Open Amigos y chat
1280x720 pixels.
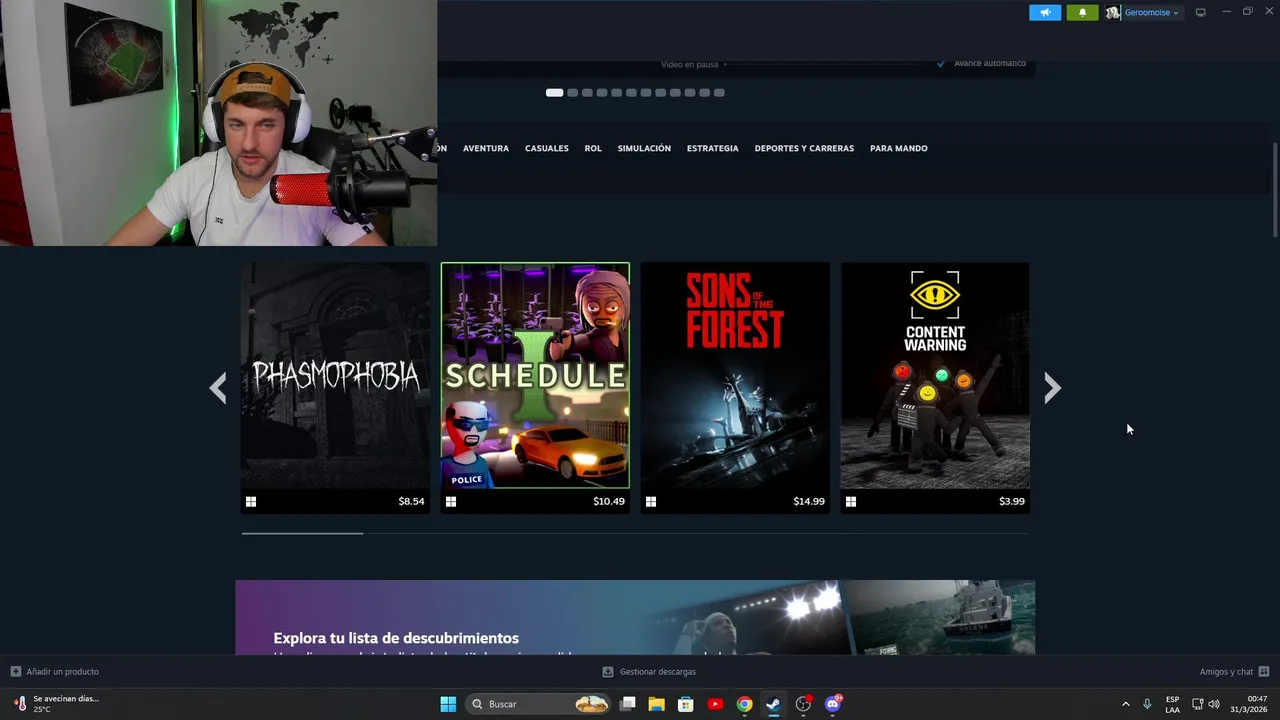[x=1226, y=672]
